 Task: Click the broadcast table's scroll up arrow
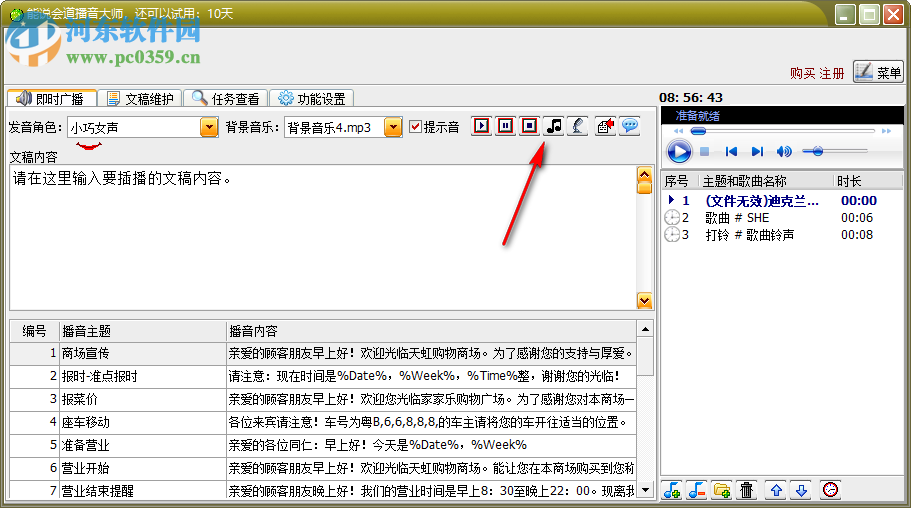[x=645, y=330]
